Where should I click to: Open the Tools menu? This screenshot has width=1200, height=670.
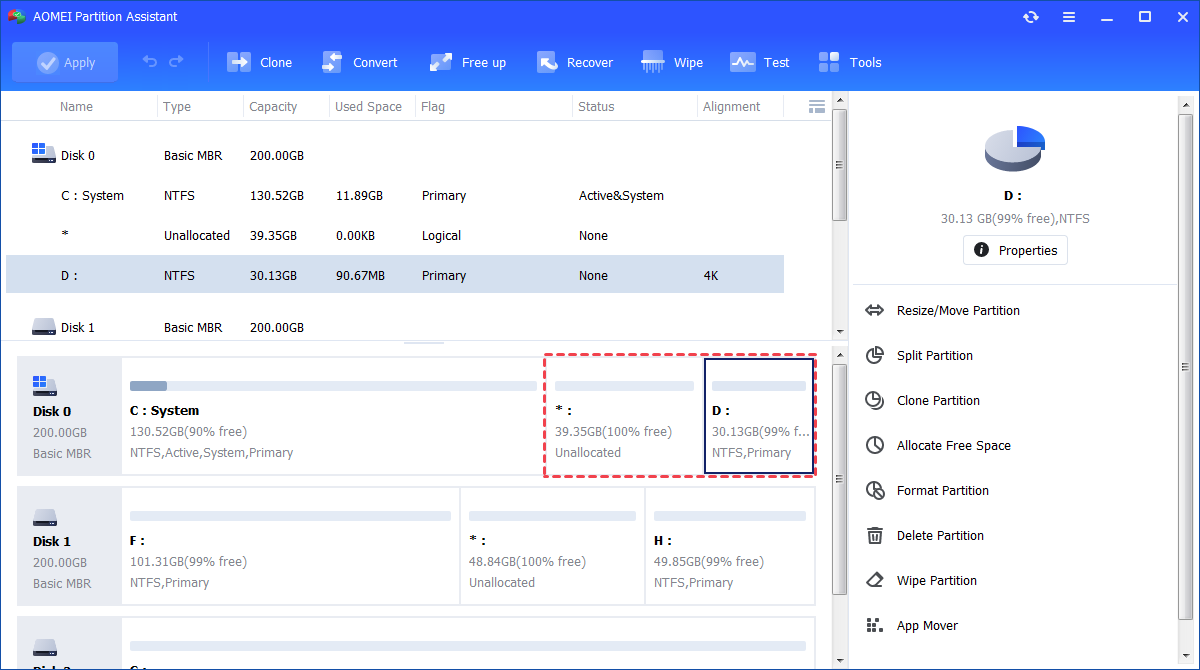(x=850, y=62)
